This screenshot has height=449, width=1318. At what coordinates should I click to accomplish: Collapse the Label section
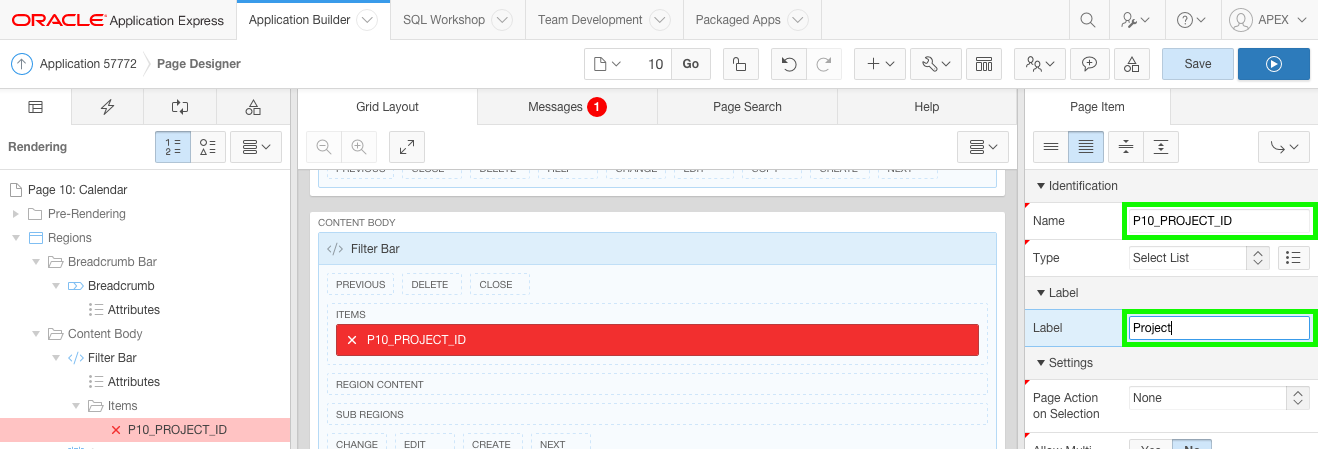tap(1040, 293)
